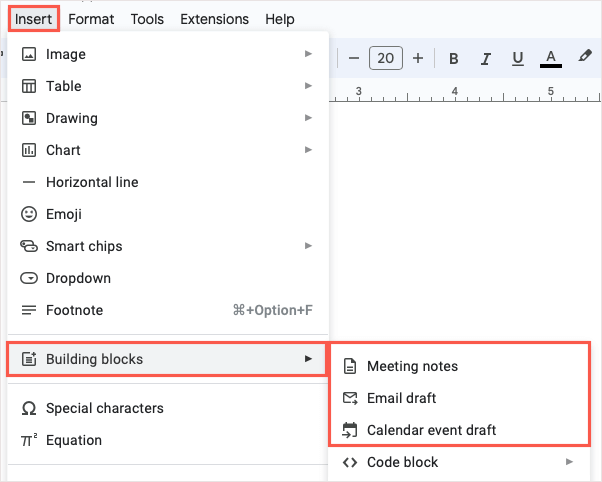Click the font size input field
The width and height of the screenshot is (602, 482).
386,59
